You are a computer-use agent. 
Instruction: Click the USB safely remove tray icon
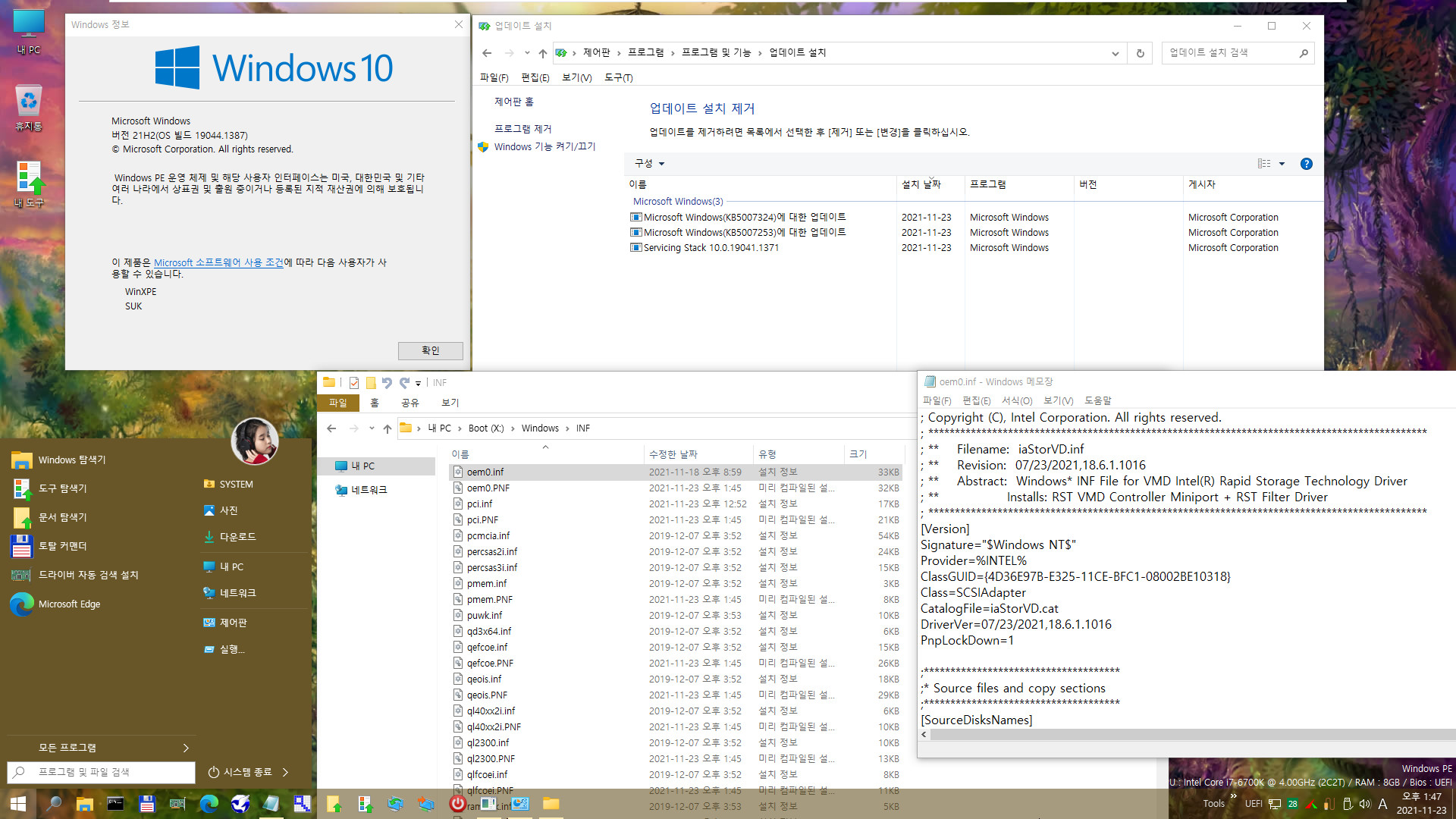[x=1348, y=804]
